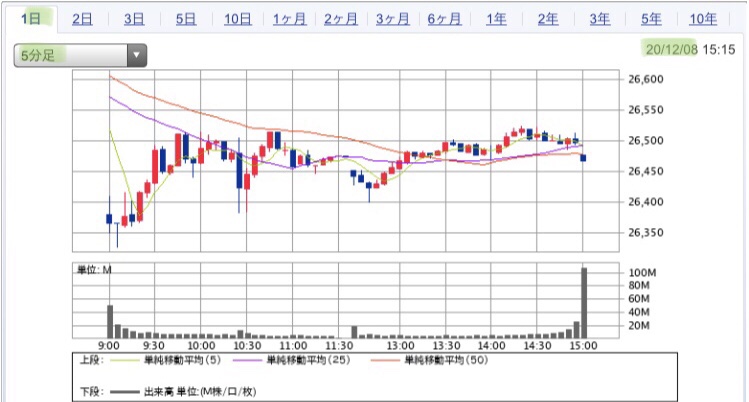Click the 13:00 time axis label

click(400, 346)
